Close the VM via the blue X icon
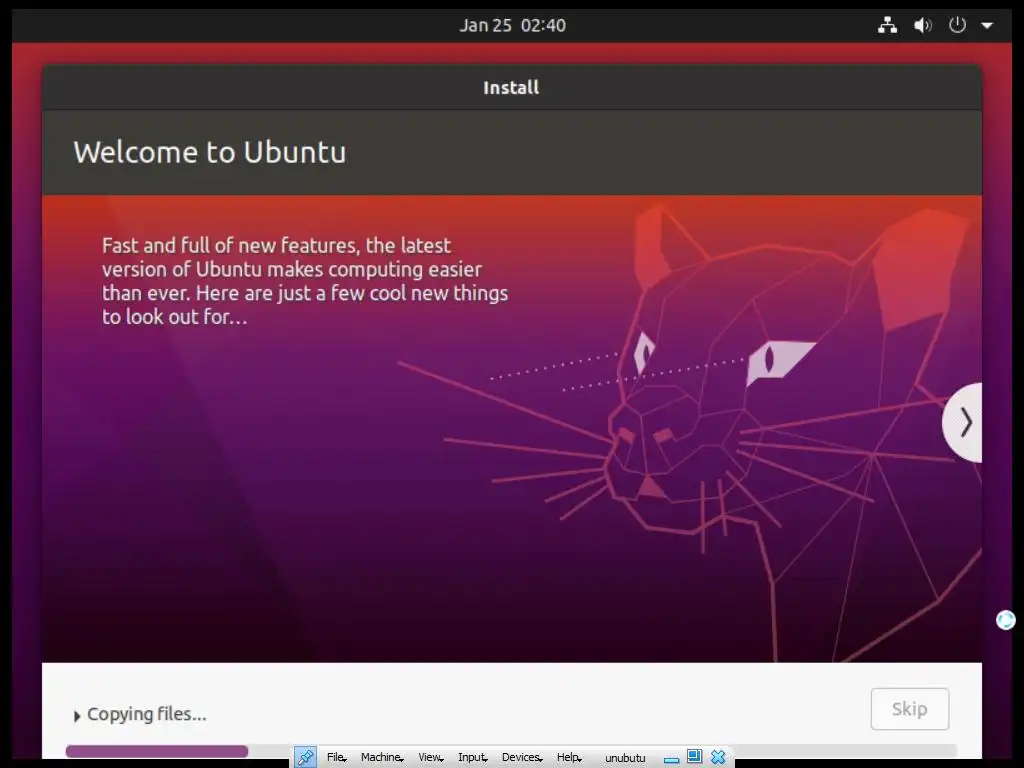1024x768 pixels. pyautogui.click(x=718, y=757)
